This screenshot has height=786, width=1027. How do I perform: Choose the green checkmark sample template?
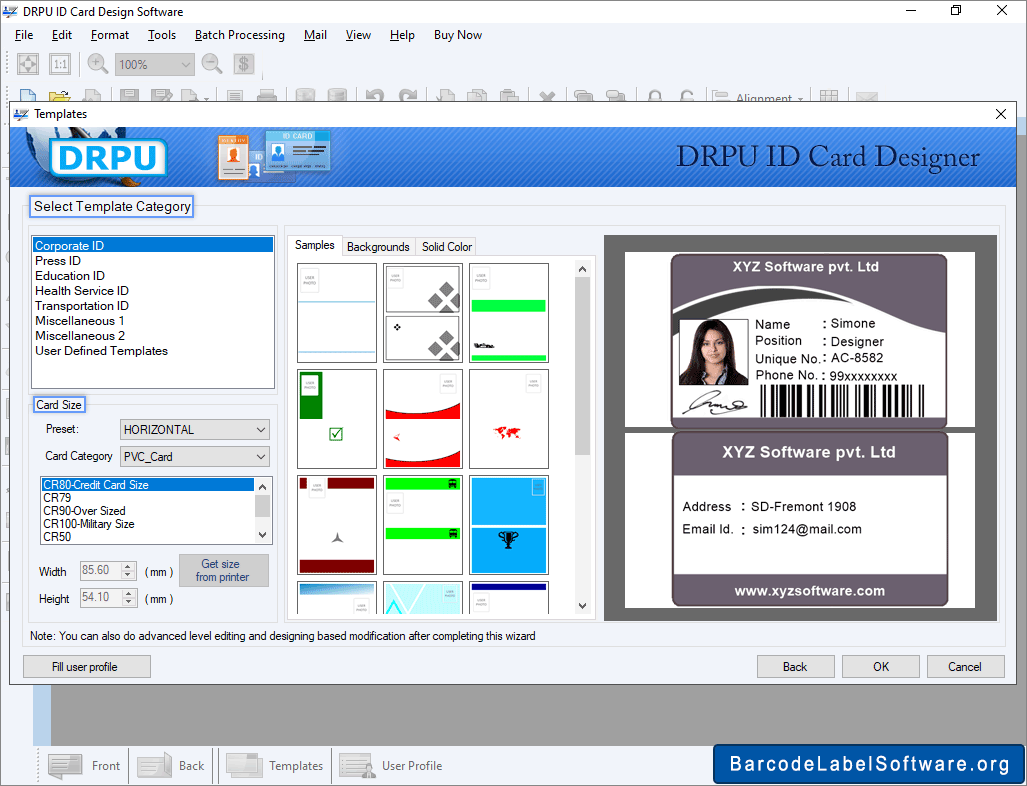coord(337,419)
